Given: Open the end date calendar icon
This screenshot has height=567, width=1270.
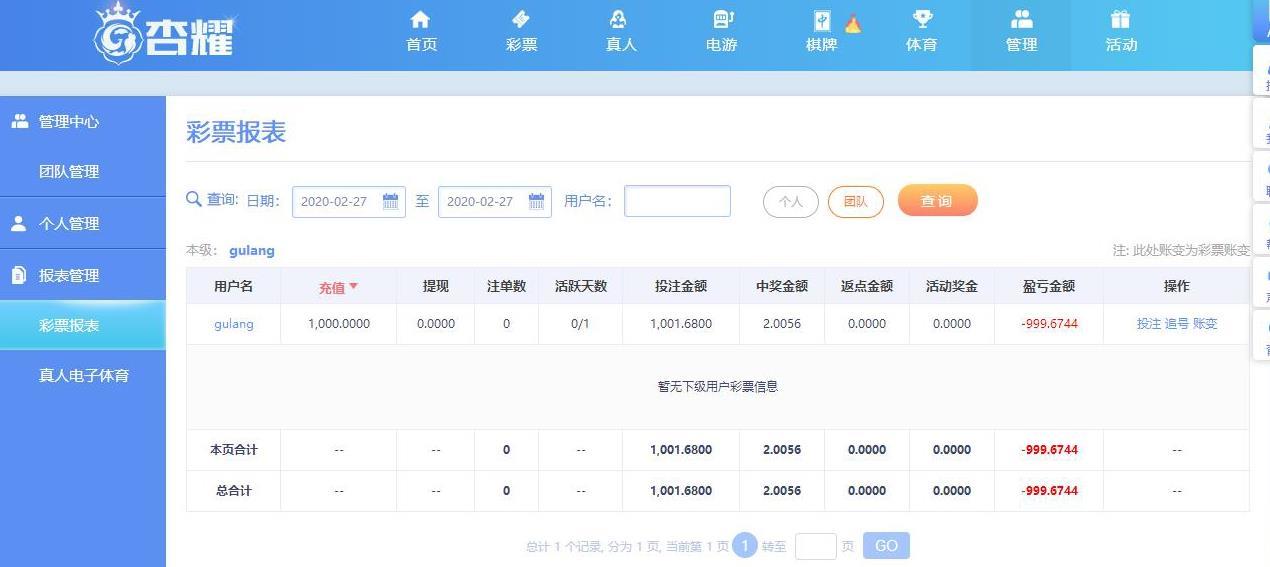Looking at the screenshot, I should 536,201.
